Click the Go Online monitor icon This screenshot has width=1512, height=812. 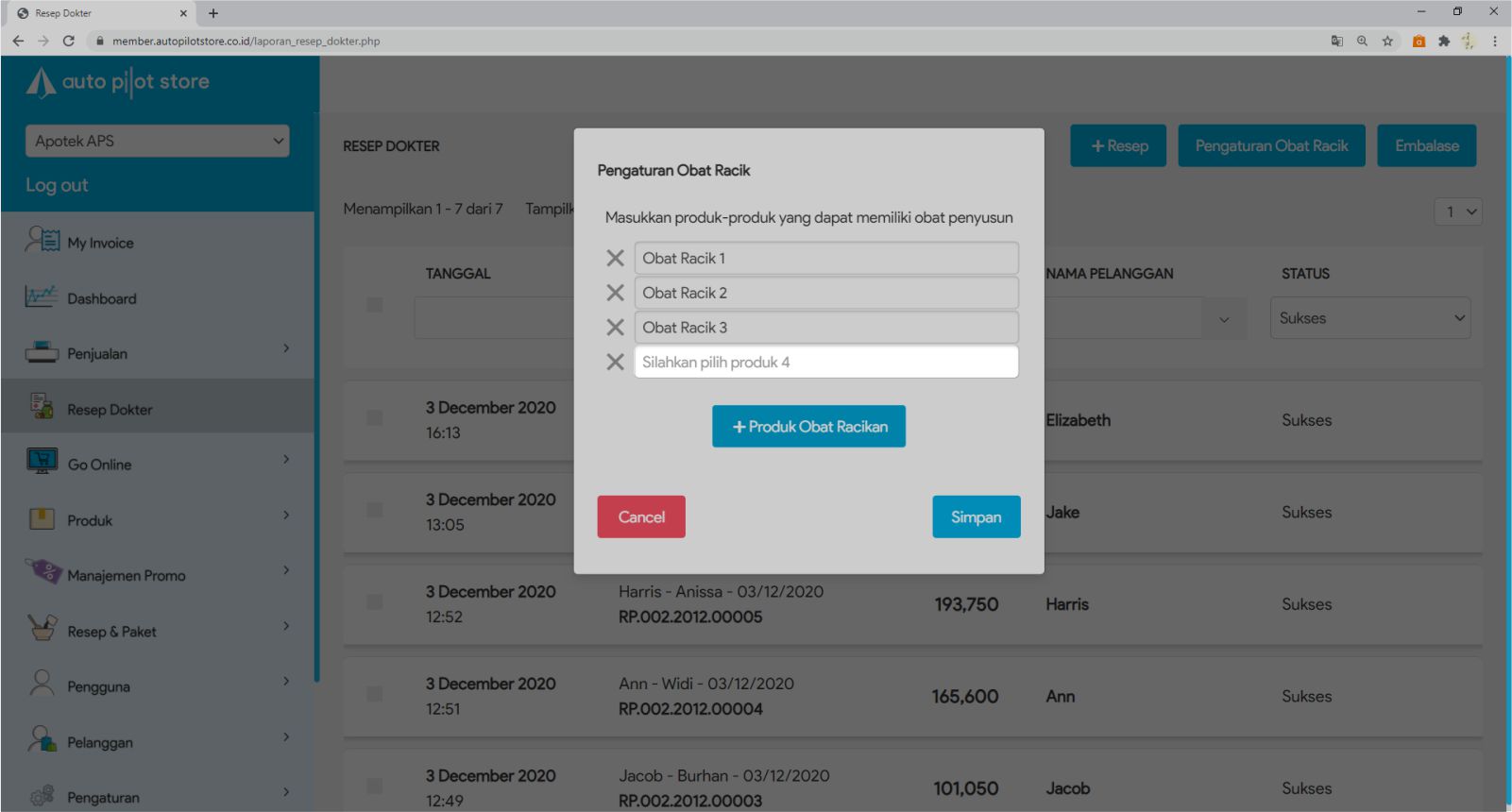pyautogui.click(x=42, y=463)
